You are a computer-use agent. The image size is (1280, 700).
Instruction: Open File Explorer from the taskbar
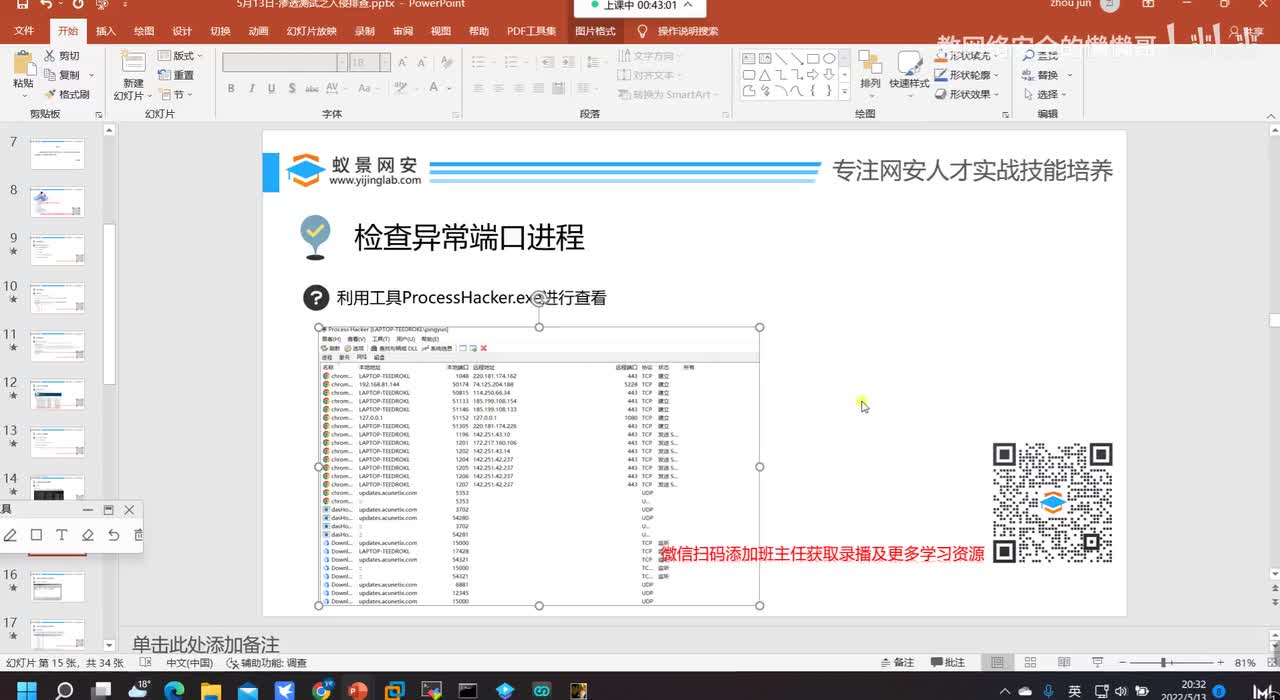point(210,690)
